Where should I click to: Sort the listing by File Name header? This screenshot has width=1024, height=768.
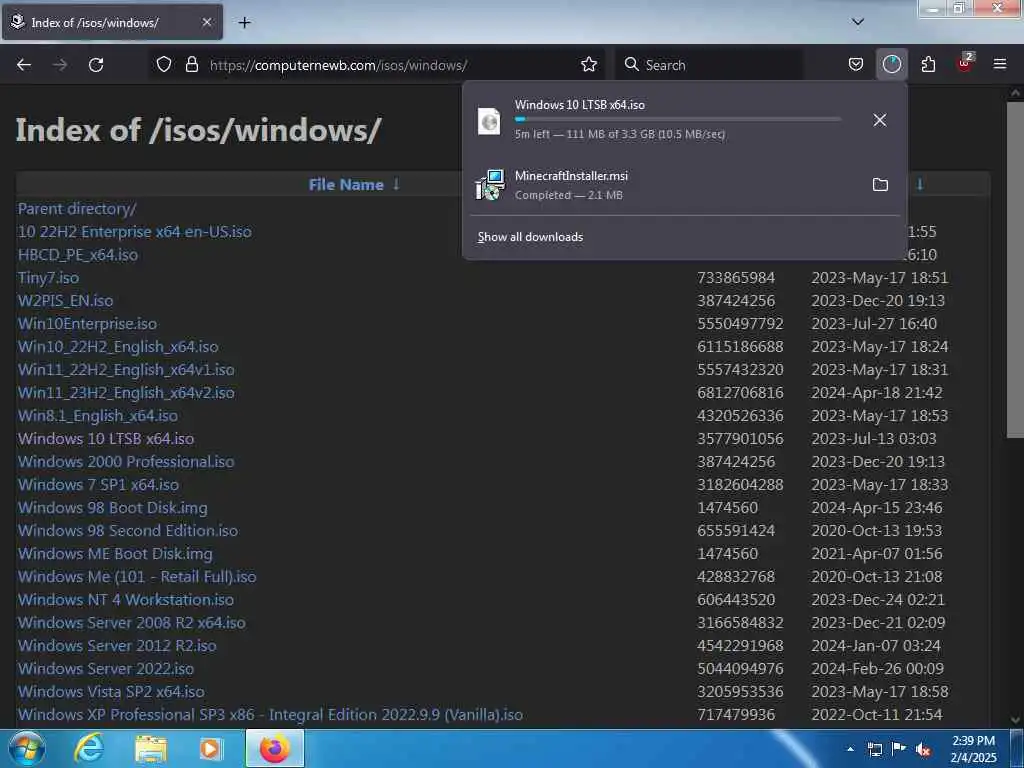tap(346, 185)
